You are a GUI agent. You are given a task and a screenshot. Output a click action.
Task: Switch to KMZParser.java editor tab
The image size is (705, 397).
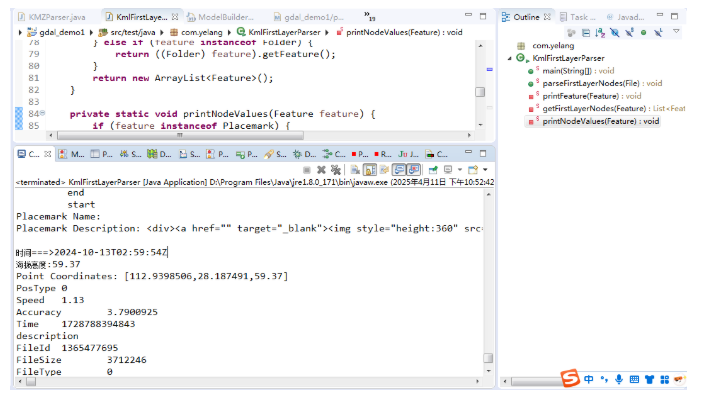pos(52,17)
